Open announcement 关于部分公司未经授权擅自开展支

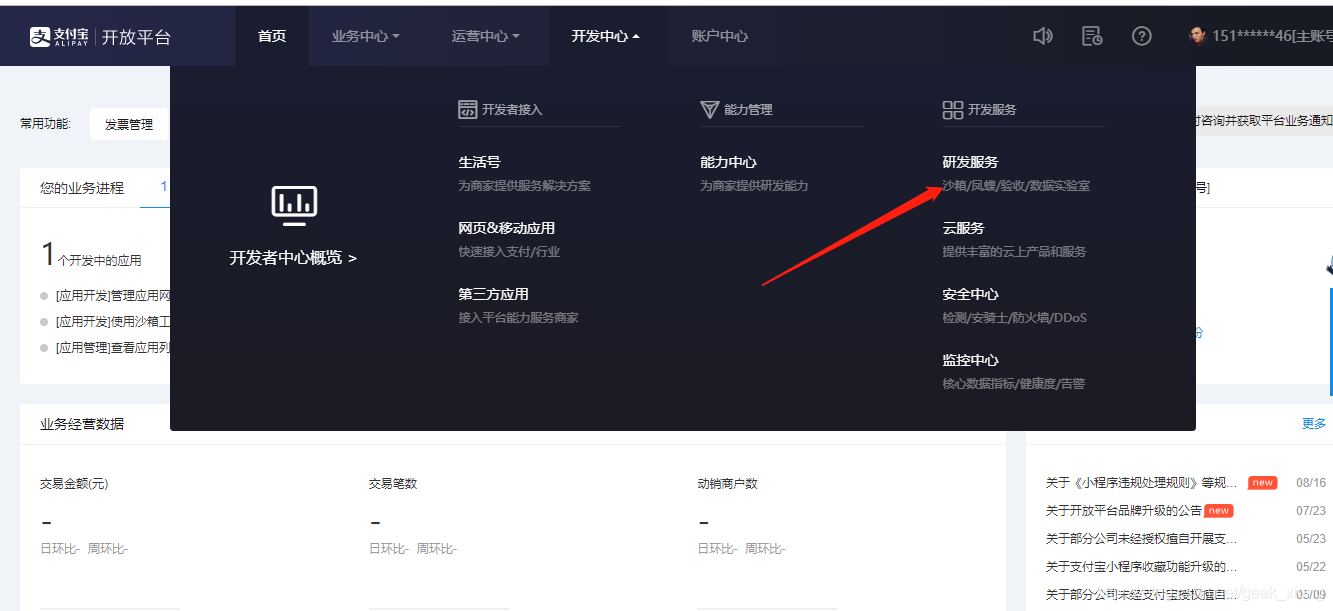[x=1141, y=538]
